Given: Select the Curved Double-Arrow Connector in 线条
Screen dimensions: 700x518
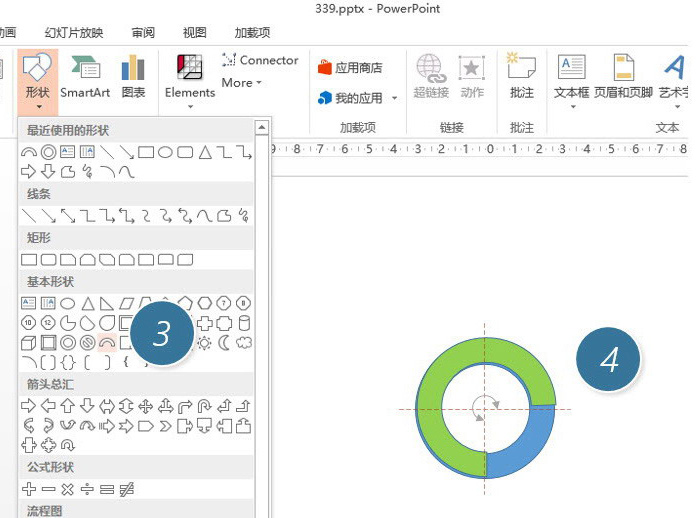Looking at the screenshot, I should pyautogui.click(x=185, y=216).
